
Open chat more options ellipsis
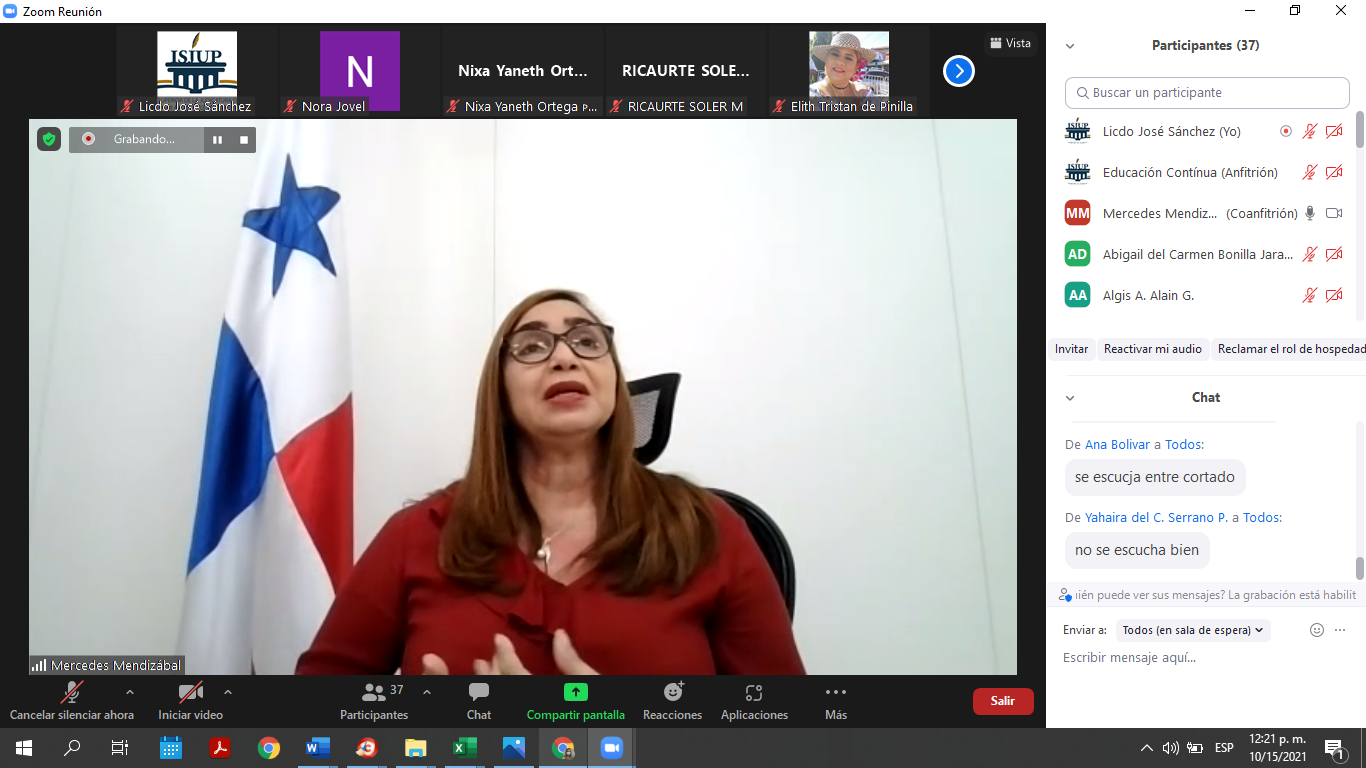[x=1340, y=630]
